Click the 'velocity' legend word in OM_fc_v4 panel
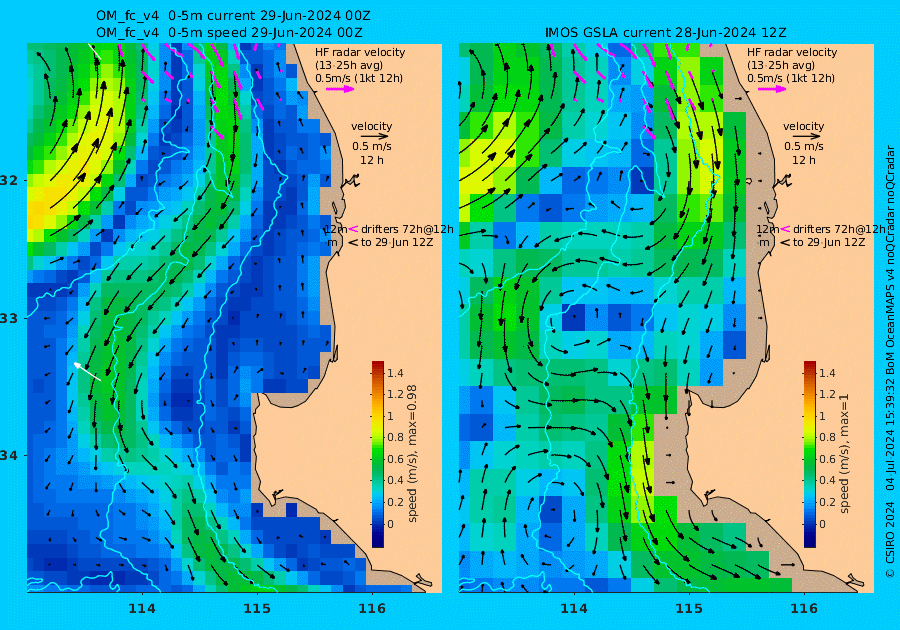Screen dimensions: 900x630 click(371, 126)
